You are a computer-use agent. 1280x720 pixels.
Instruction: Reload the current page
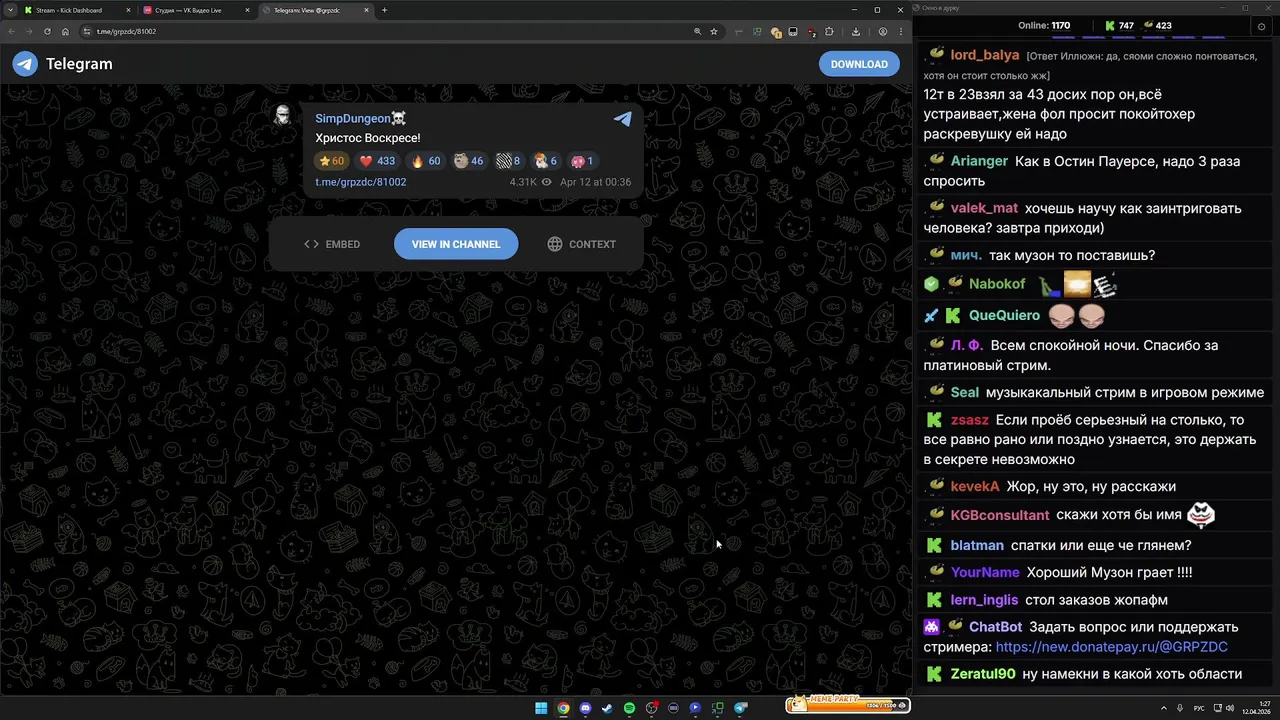coord(47,31)
